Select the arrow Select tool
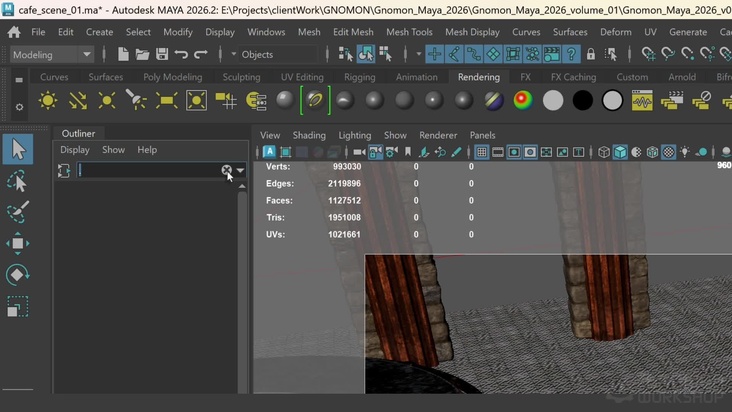 tap(18, 150)
